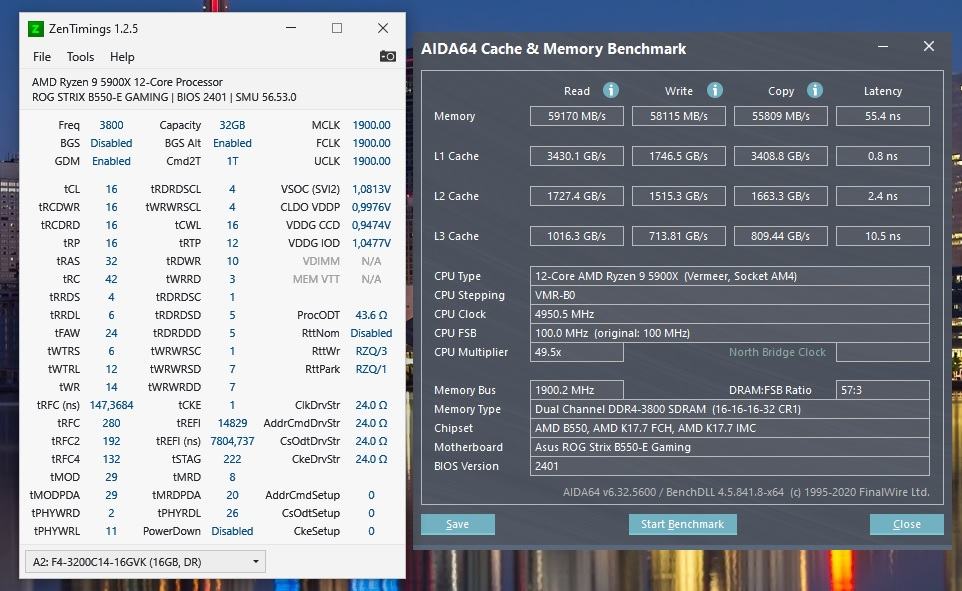Click the GDM value Enabled
The width and height of the screenshot is (962, 591).
click(x=111, y=161)
